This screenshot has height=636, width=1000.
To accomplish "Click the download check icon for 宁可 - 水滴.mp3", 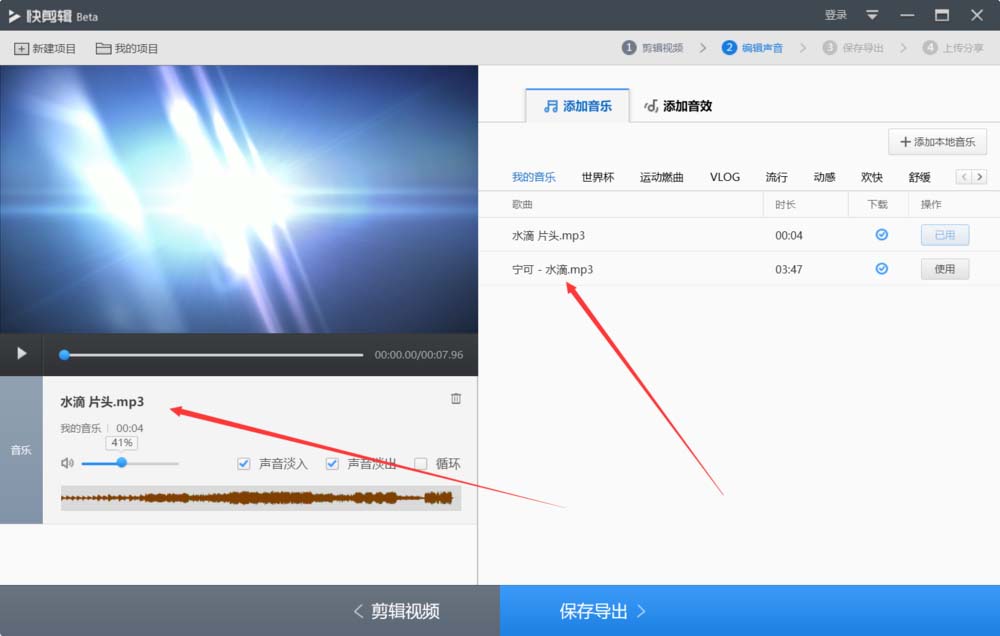I will pyautogui.click(x=881, y=268).
